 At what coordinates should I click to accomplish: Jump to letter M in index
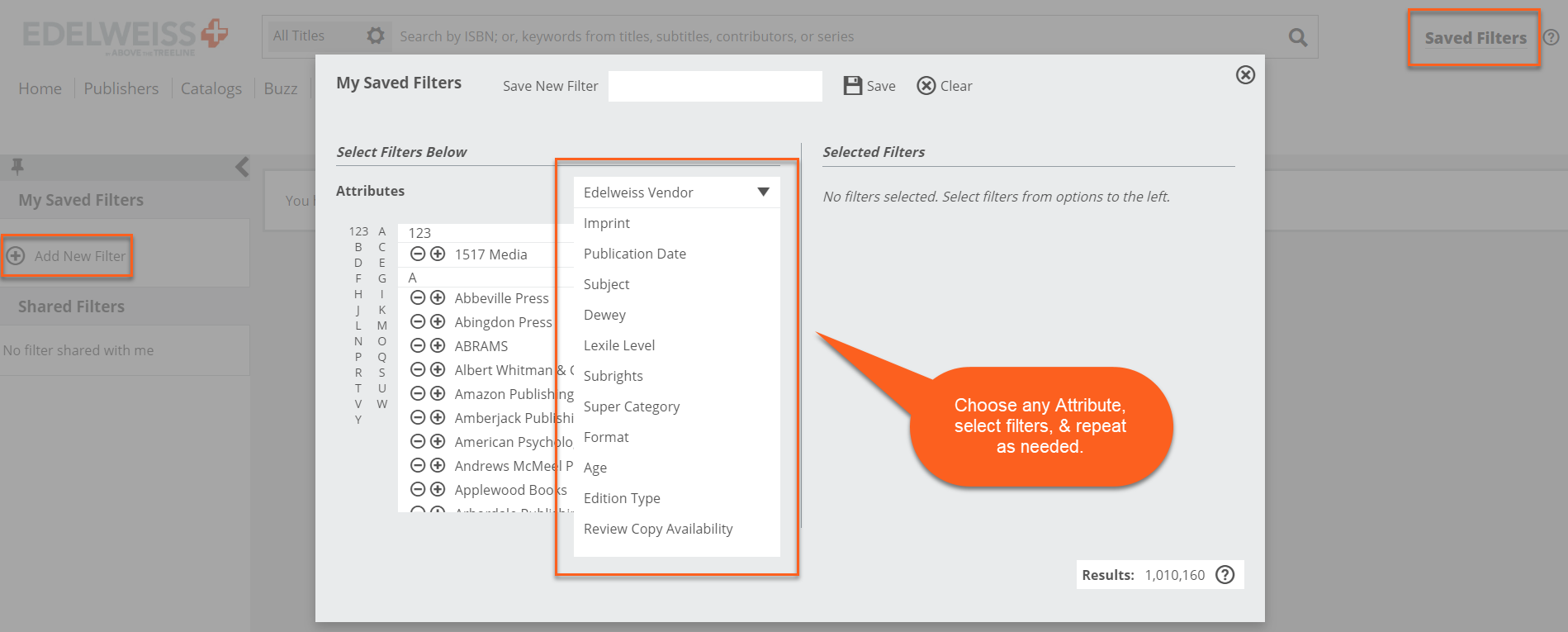point(382,326)
